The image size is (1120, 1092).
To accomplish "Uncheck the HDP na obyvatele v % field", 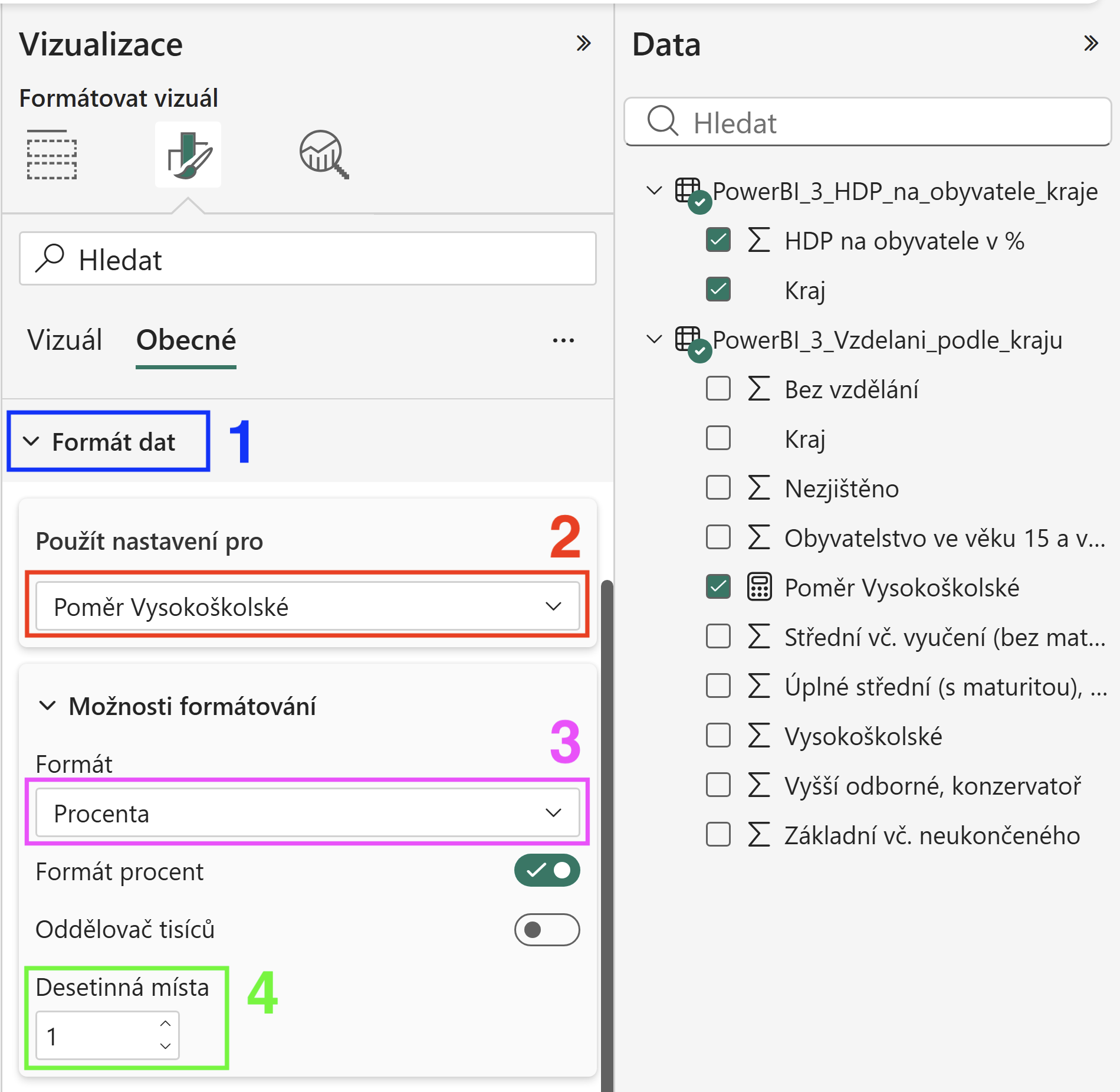I will click(718, 240).
